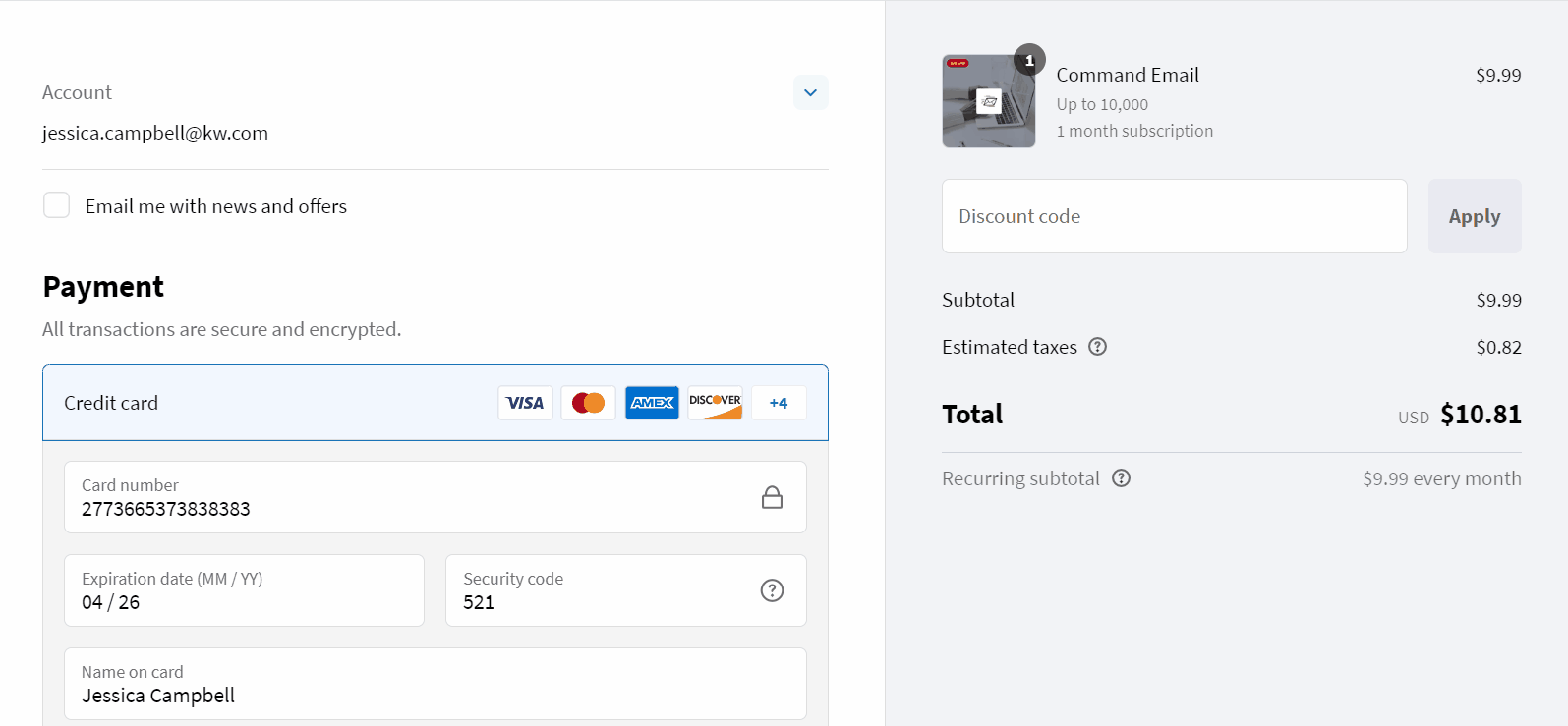Screen dimensions: 1568x726
Task: Click the Discover card icon
Action: (715, 403)
